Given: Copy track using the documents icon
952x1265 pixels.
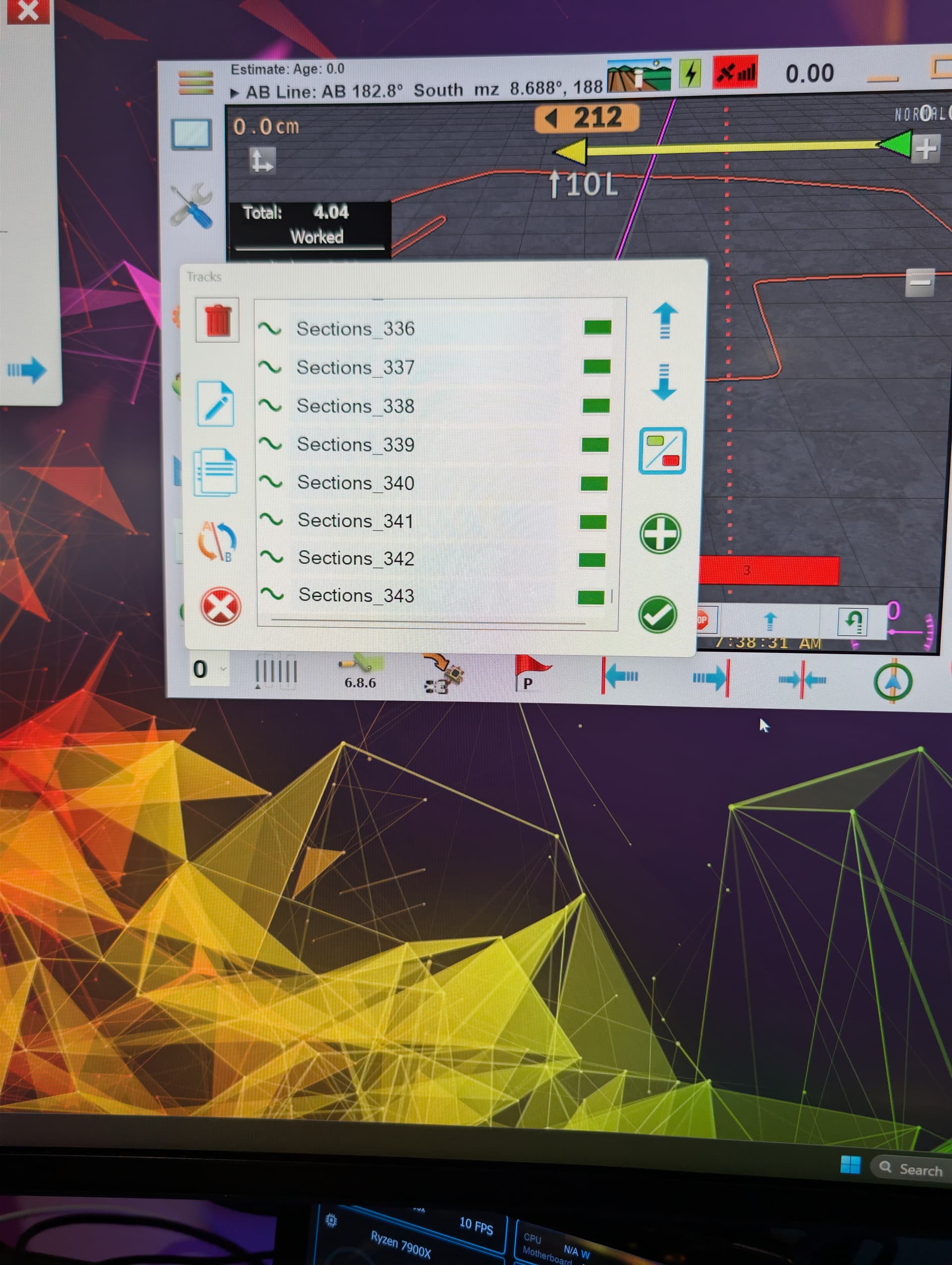Looking at the screenshot, I should click(215, 472).
